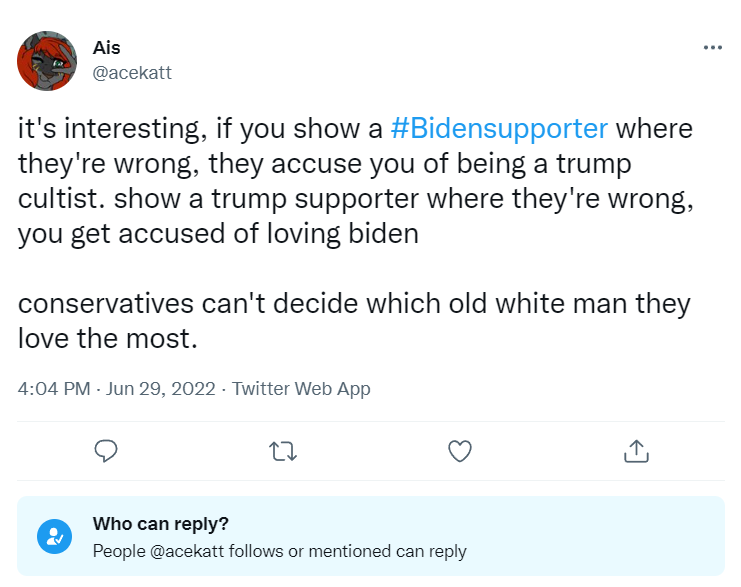Image resolution: width=741 pixels, height=587 pixels.
Task: Click the 4:04 PM timestamp
Action: click(54, 388)
